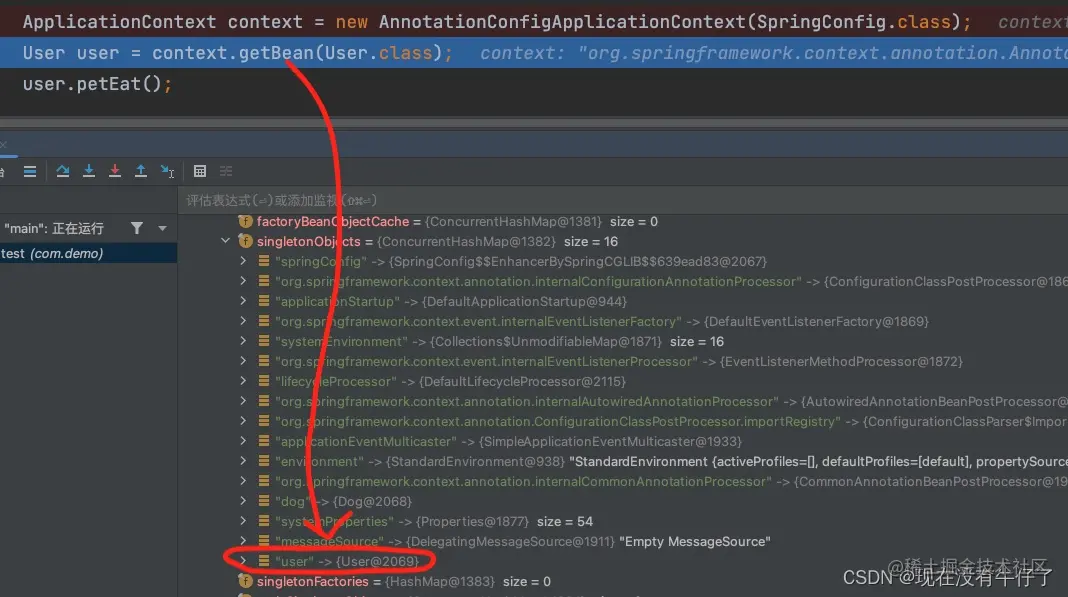Expand the "user" User@2069 entry

tap(243, 561)
